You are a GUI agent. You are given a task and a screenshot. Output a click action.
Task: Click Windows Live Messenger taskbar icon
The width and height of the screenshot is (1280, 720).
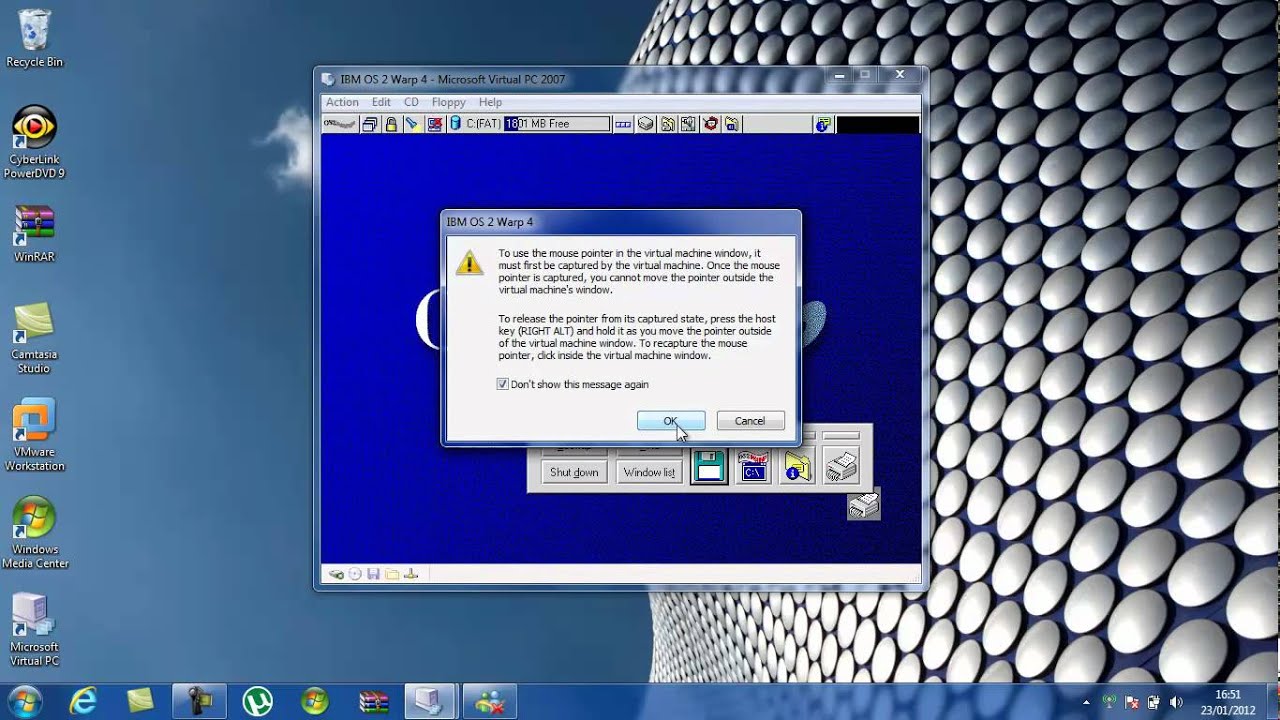(x=490, y=701)
